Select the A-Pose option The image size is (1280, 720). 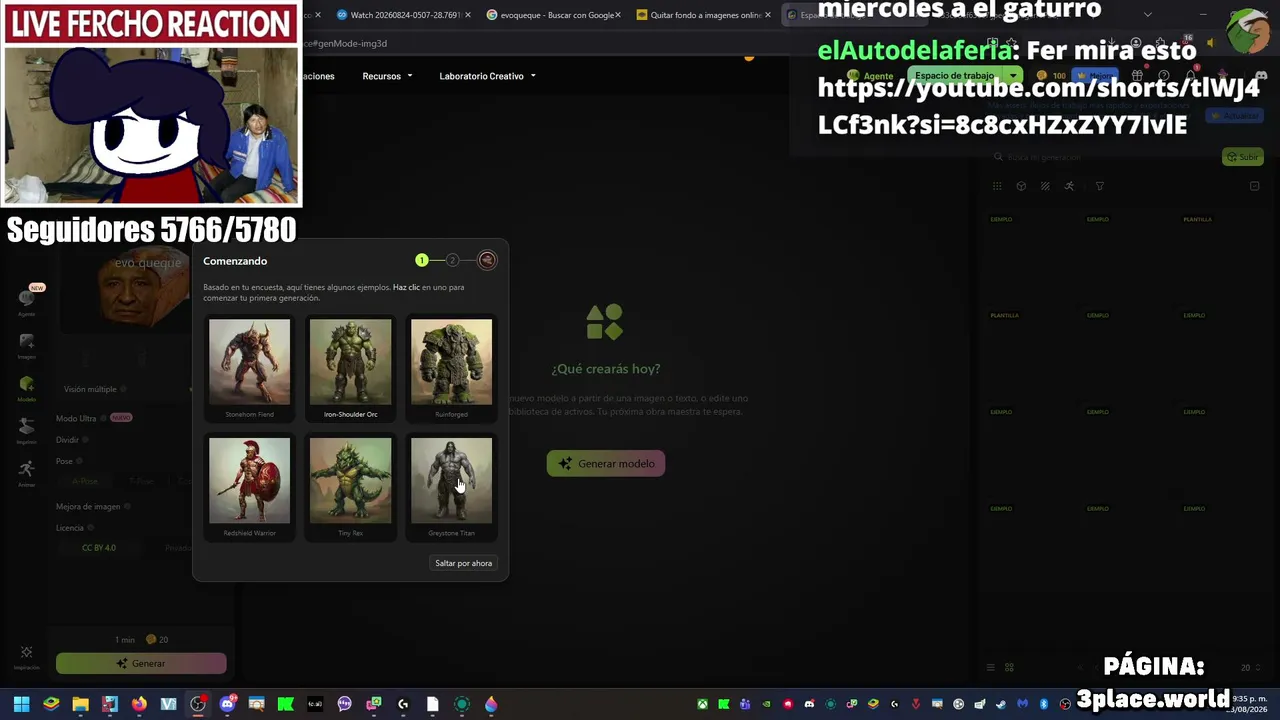pyautogui.click(x=85, y=482)
